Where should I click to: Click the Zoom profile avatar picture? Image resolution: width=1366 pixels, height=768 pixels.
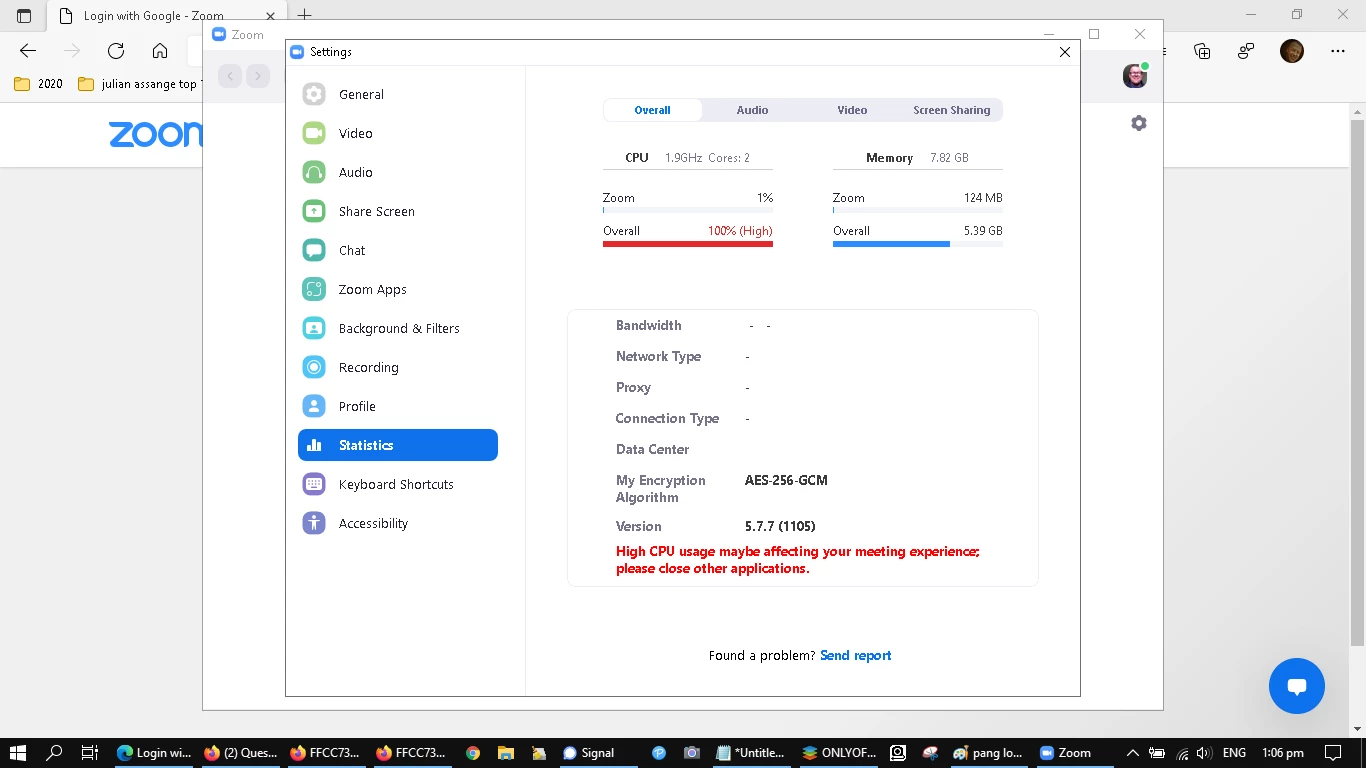point(1134,76)
